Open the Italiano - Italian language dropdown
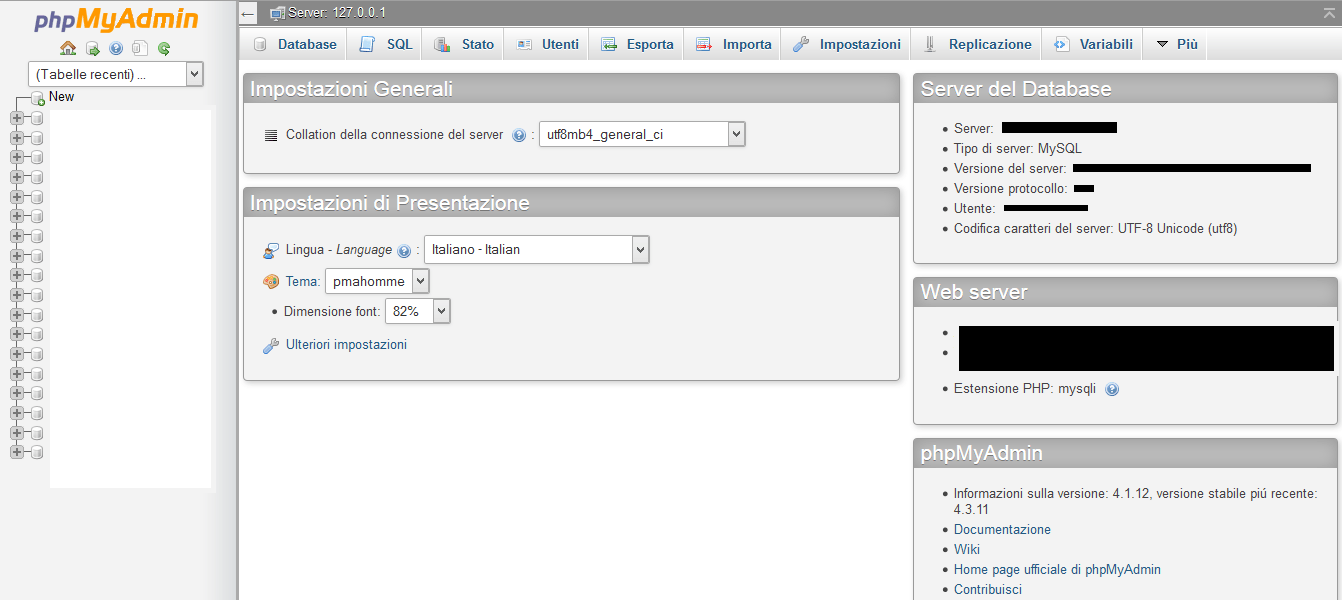 (537, 250)
